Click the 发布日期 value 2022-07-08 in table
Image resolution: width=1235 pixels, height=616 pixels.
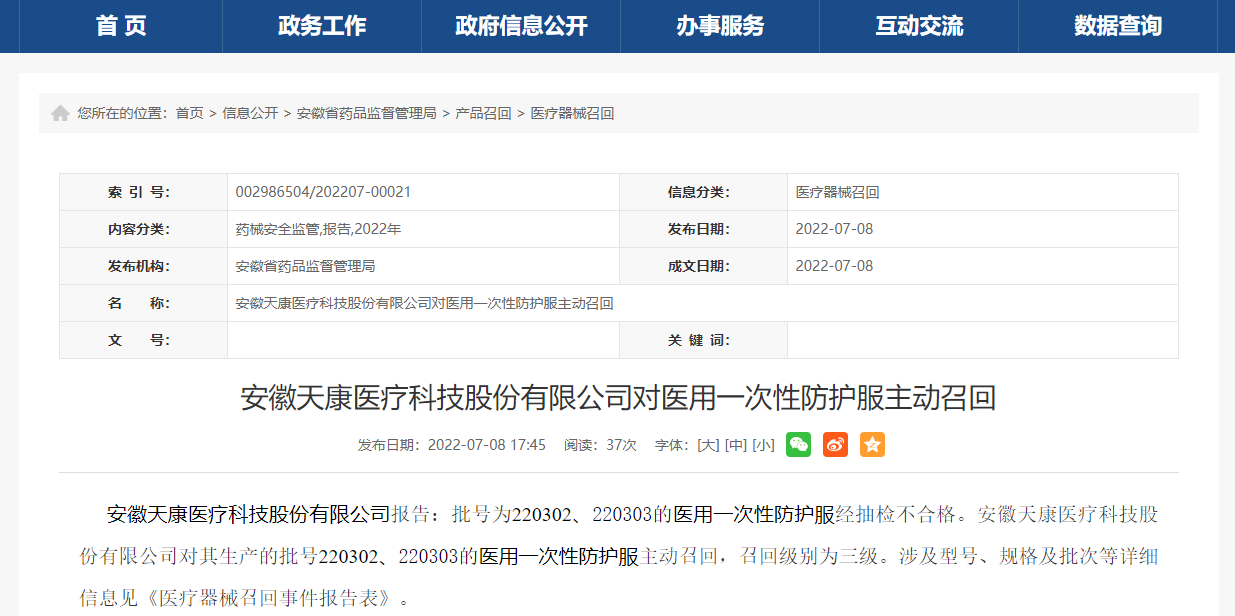click(x=834, y=229)
